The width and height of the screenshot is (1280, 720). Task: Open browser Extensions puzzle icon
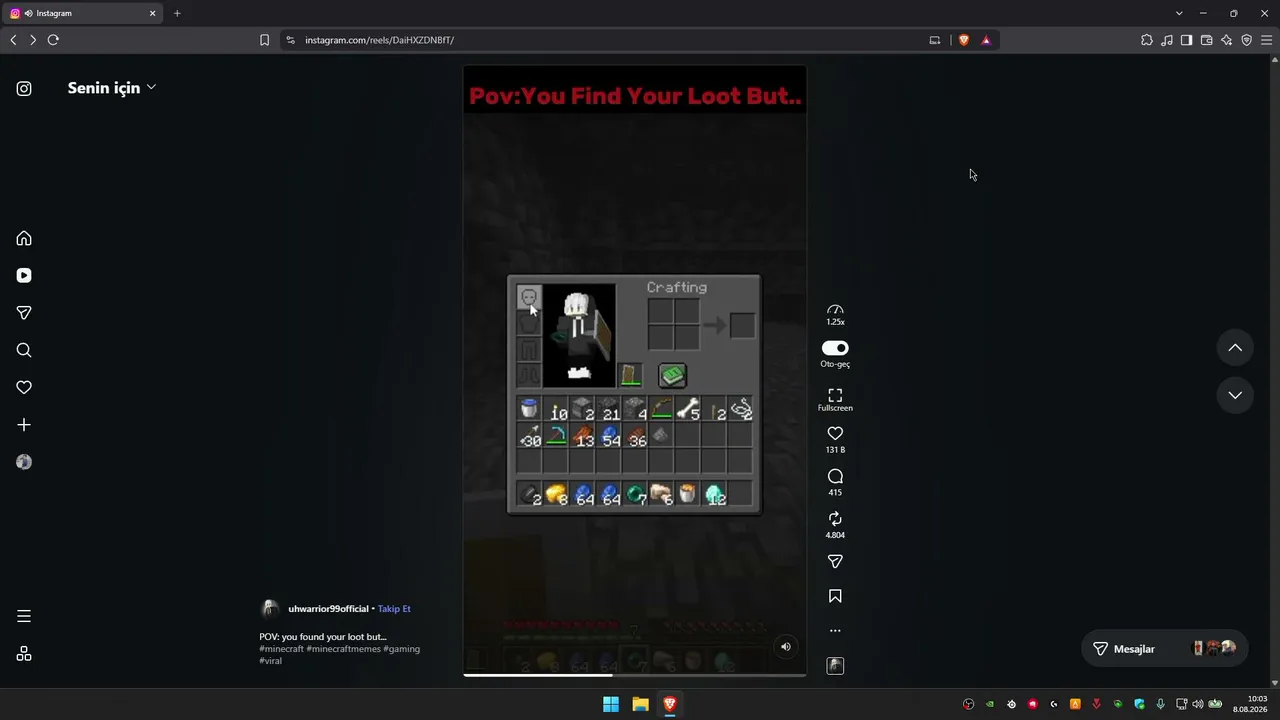pyautogui.click(x=1147, y=40)
